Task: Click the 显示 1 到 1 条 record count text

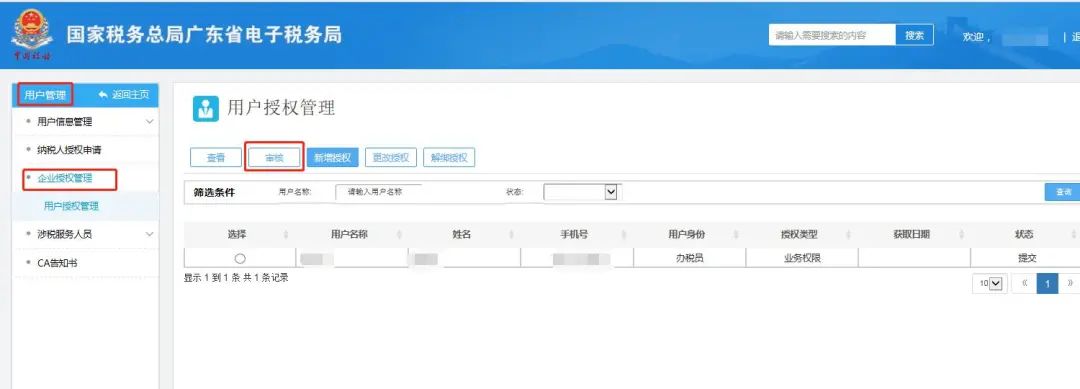Action: pos(236,278)
